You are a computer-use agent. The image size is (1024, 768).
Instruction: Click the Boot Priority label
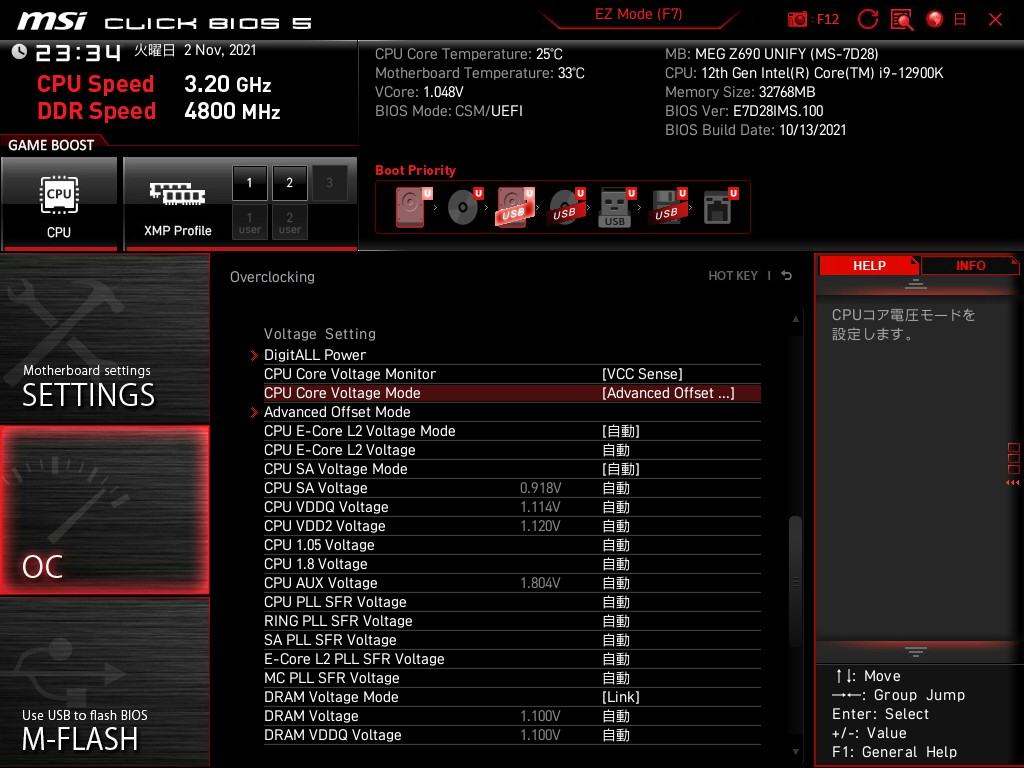(415, 170)
